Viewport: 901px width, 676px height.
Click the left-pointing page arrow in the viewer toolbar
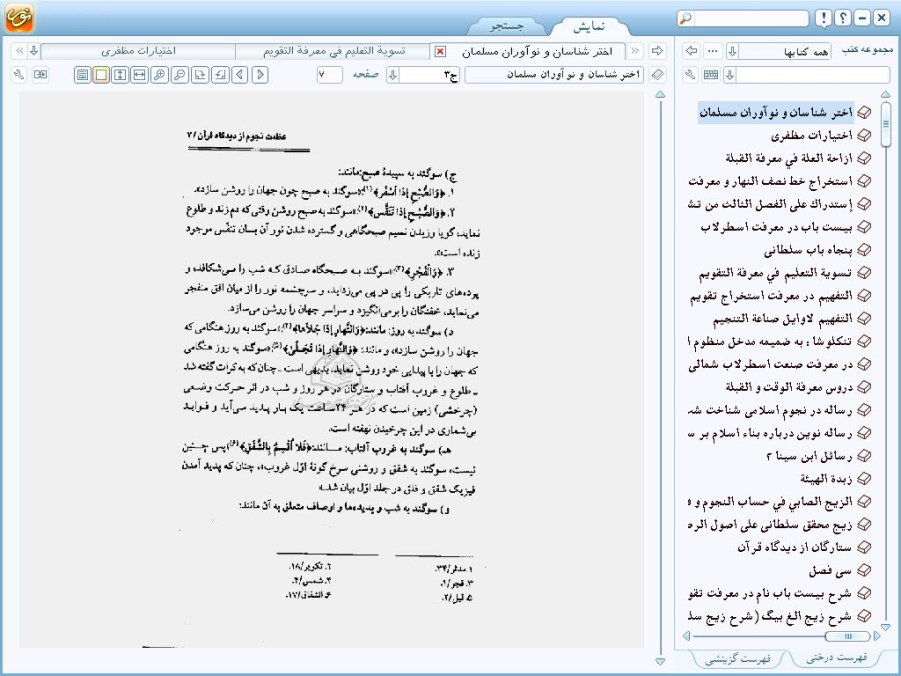[x=240, y=75]
